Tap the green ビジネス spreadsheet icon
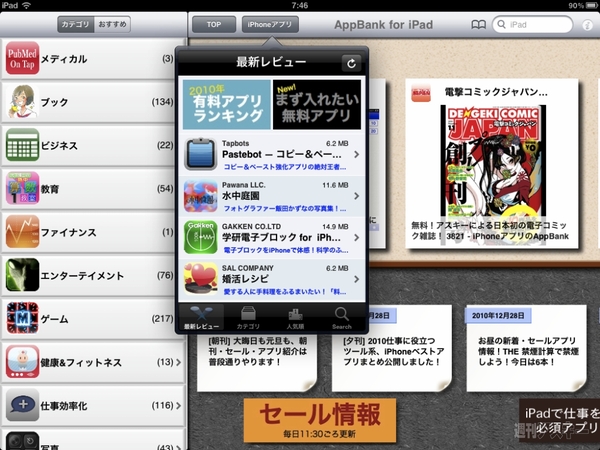This screenshot has width=600, height=450. (x=23, y=145)
